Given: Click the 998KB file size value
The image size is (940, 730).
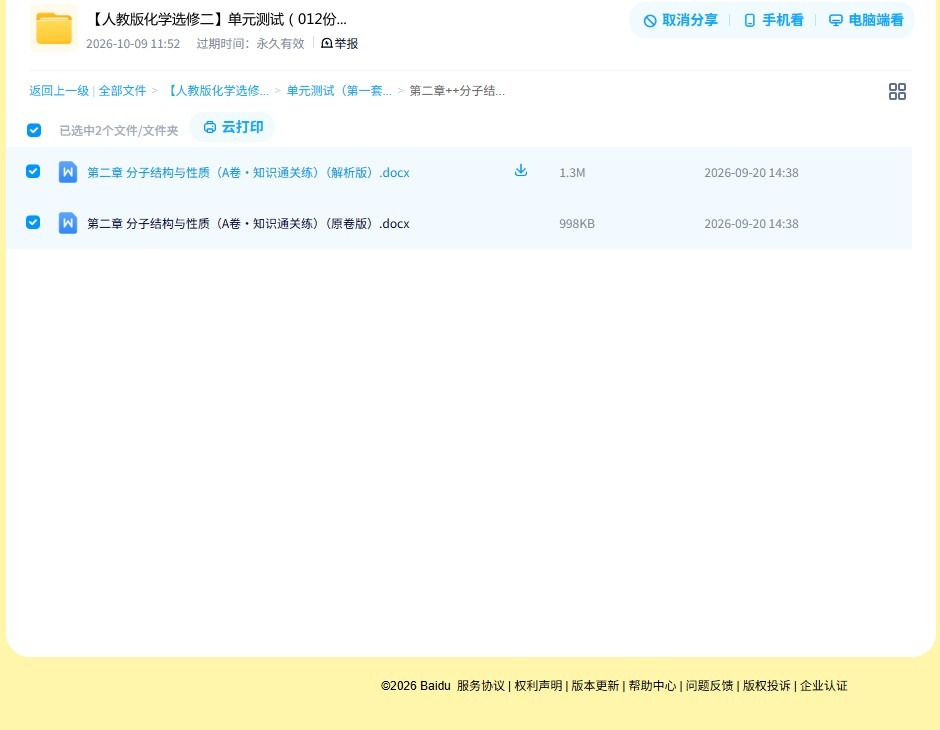Looking at the screenshot, I should tap(577, 224).
